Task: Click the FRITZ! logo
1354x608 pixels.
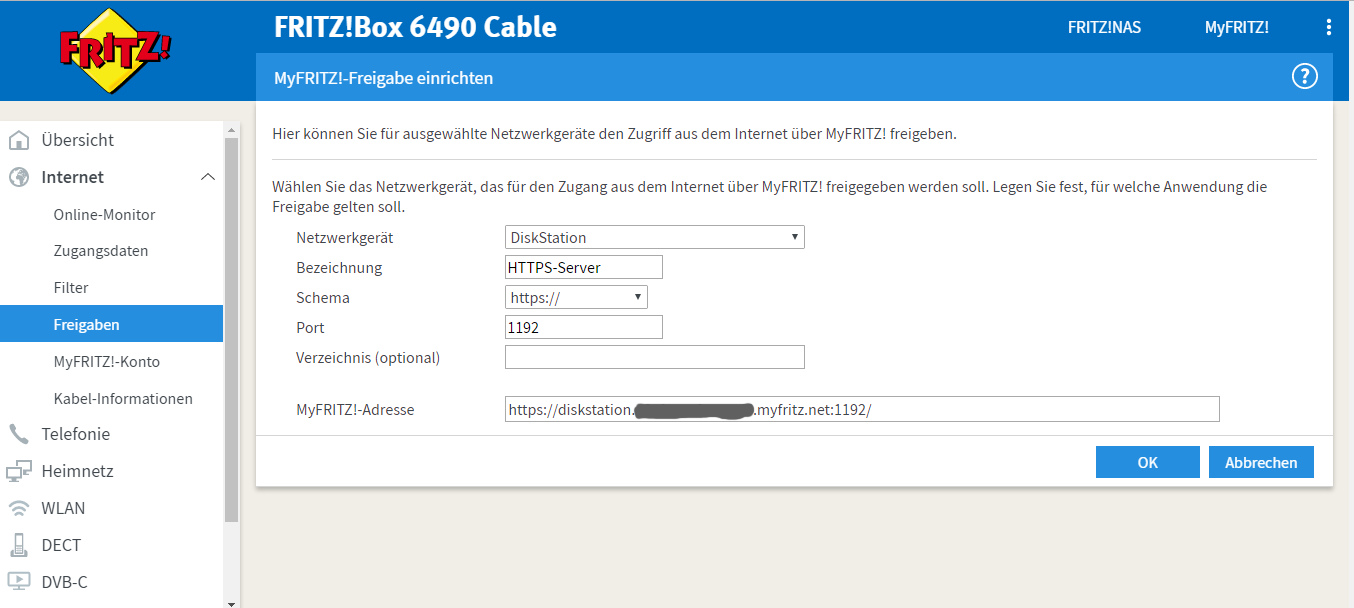Action: coord(115,50)
